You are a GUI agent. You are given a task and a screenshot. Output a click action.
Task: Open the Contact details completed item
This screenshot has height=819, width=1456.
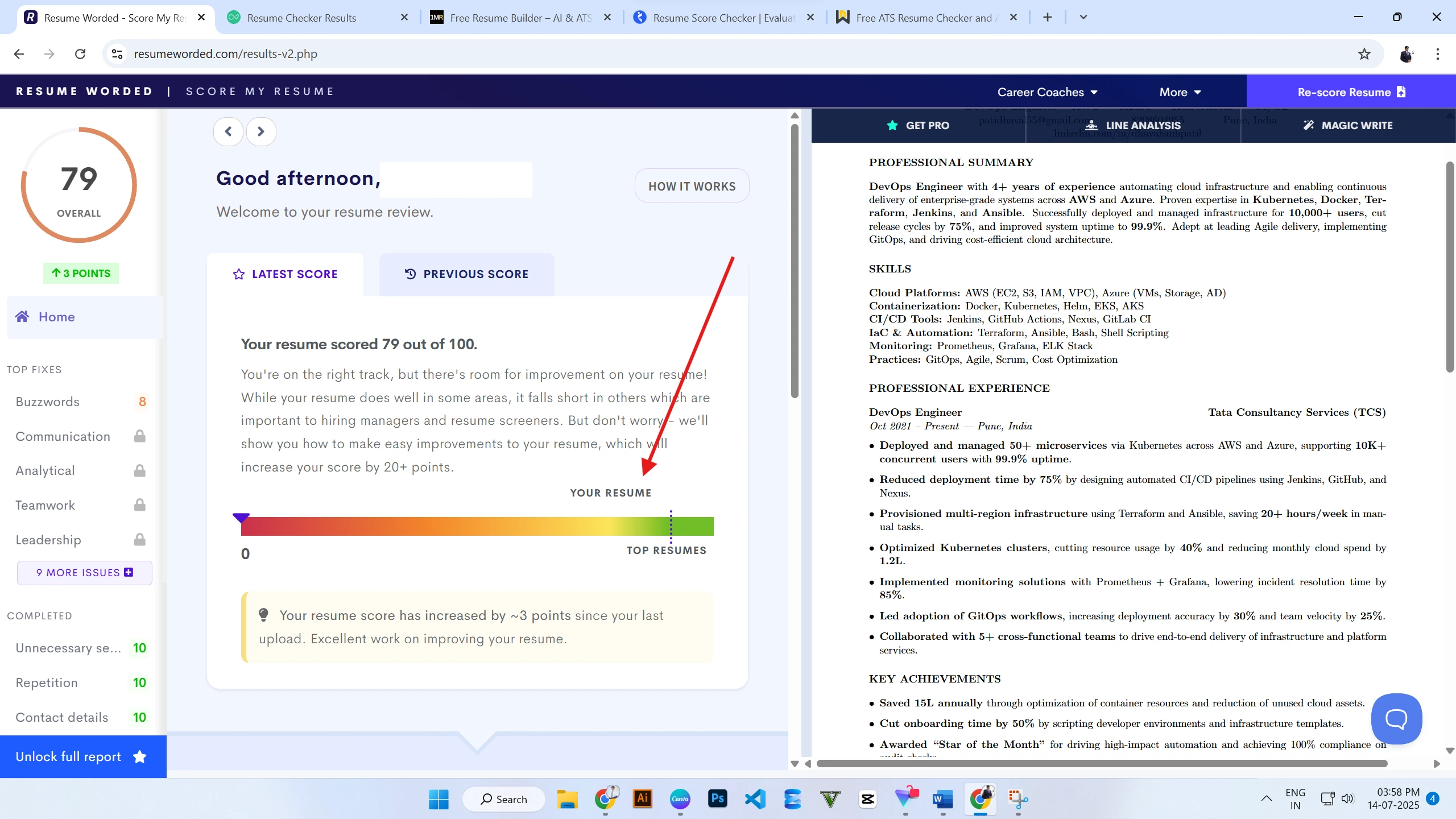pos(81,717)
